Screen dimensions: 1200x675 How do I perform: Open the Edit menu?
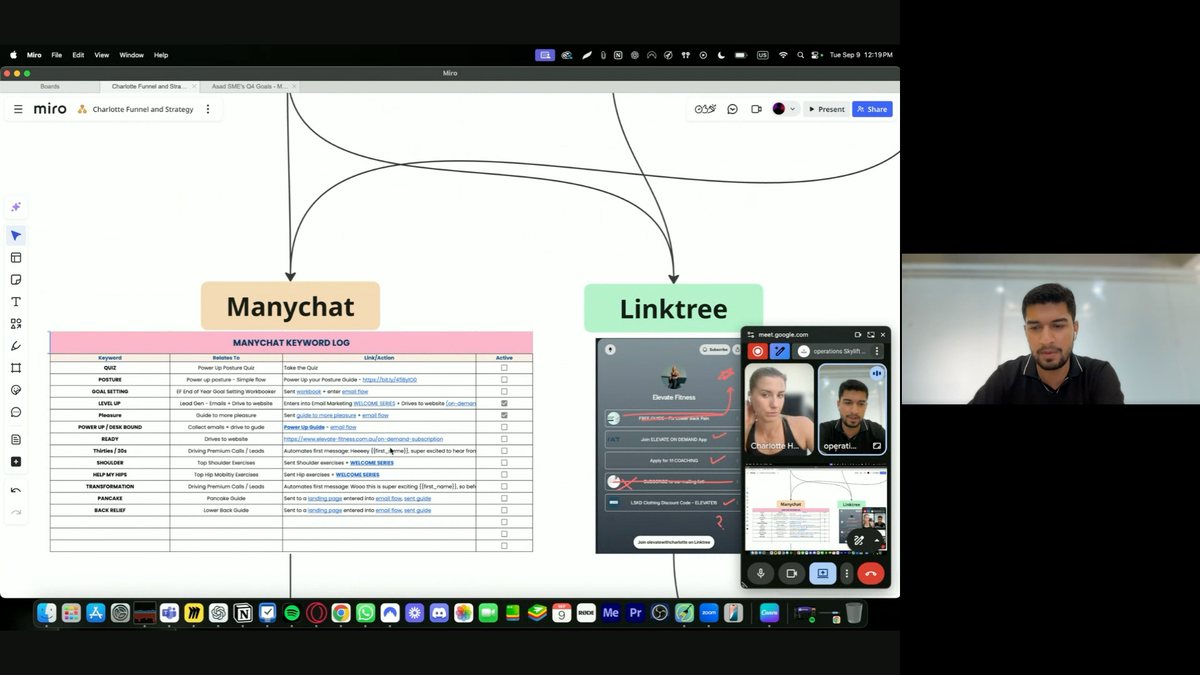78,55
